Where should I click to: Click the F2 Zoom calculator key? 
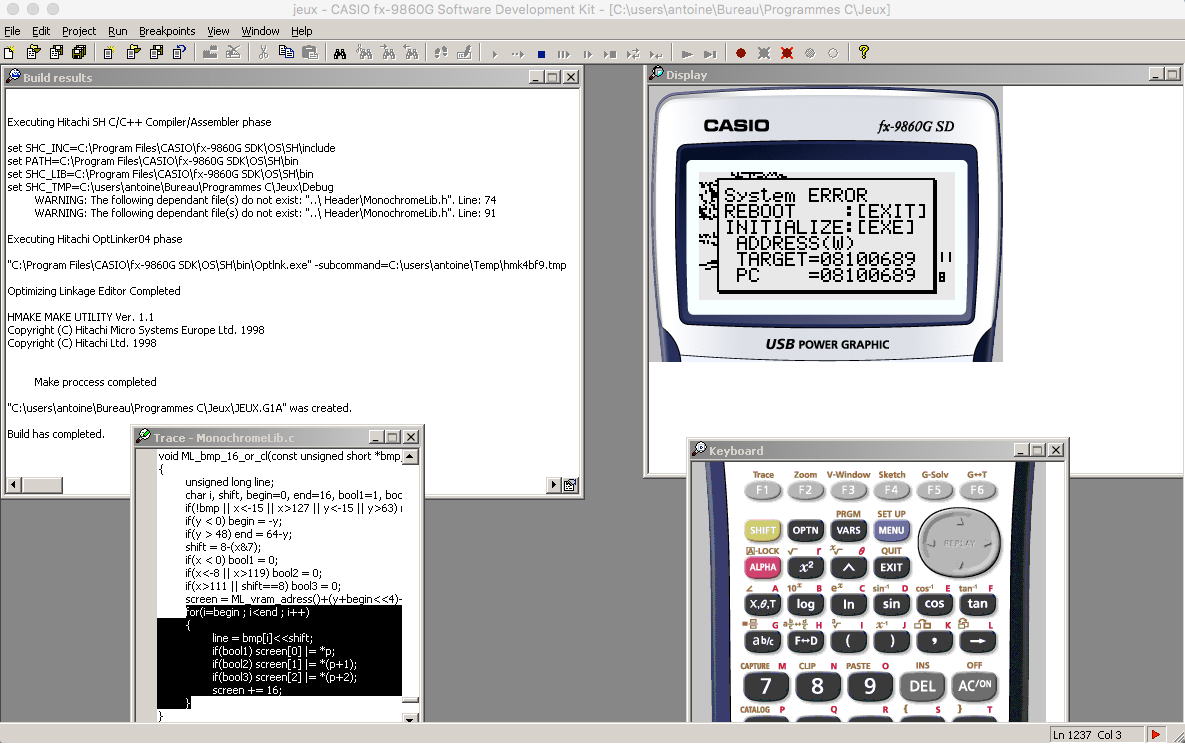(x=805, y=490)
